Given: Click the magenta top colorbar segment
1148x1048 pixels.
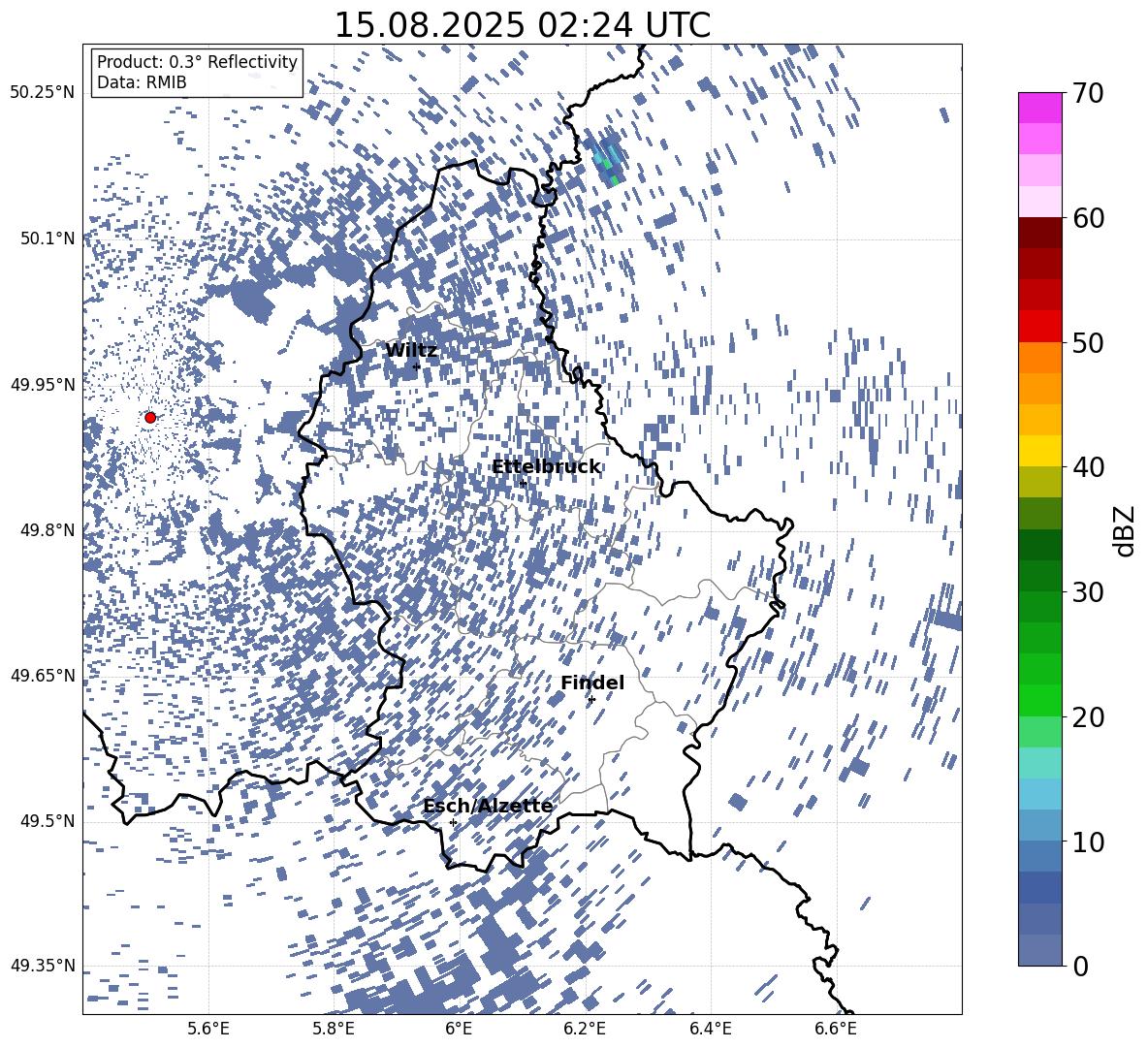Looking at the screenshot, I should [1039, 109].
